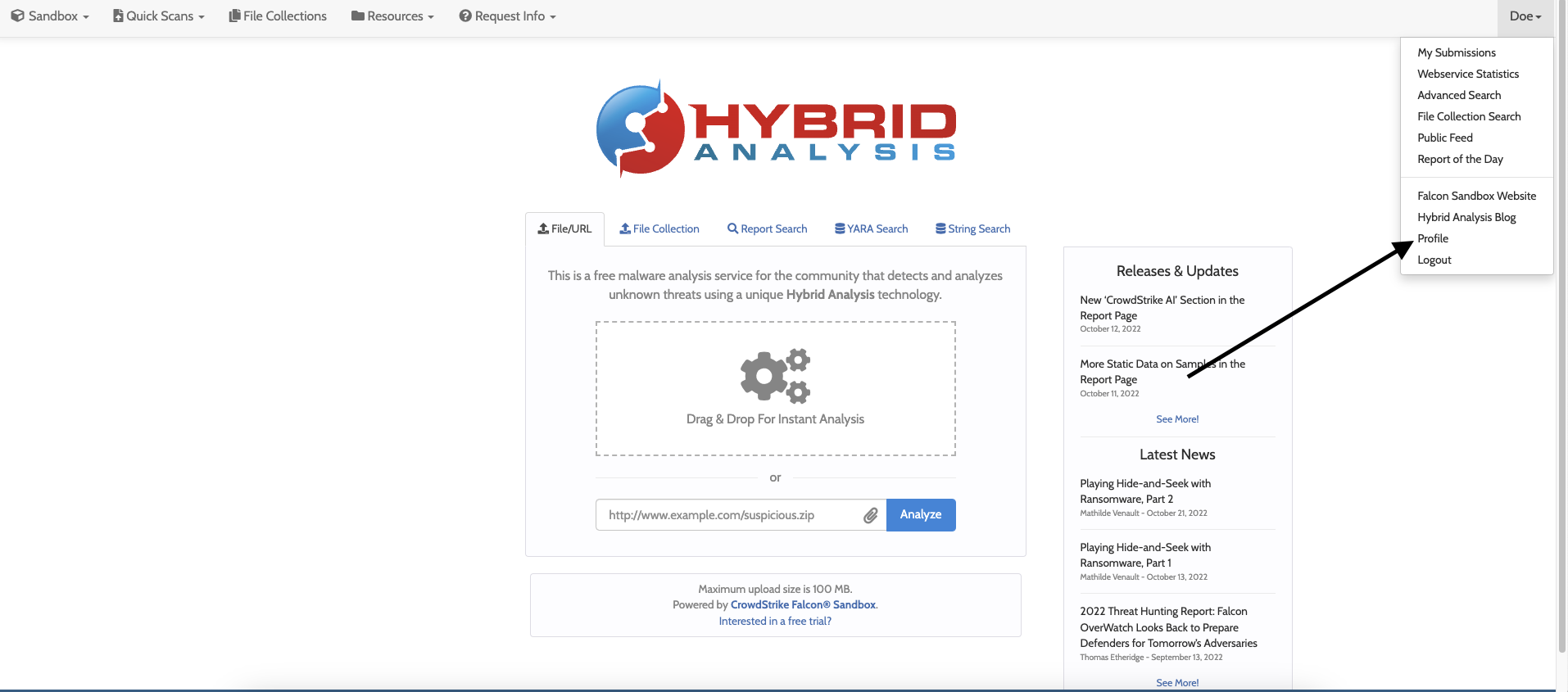Expand the Quick Scans menu
This screenshot has width=1568, height=692.
coord(159,16)
